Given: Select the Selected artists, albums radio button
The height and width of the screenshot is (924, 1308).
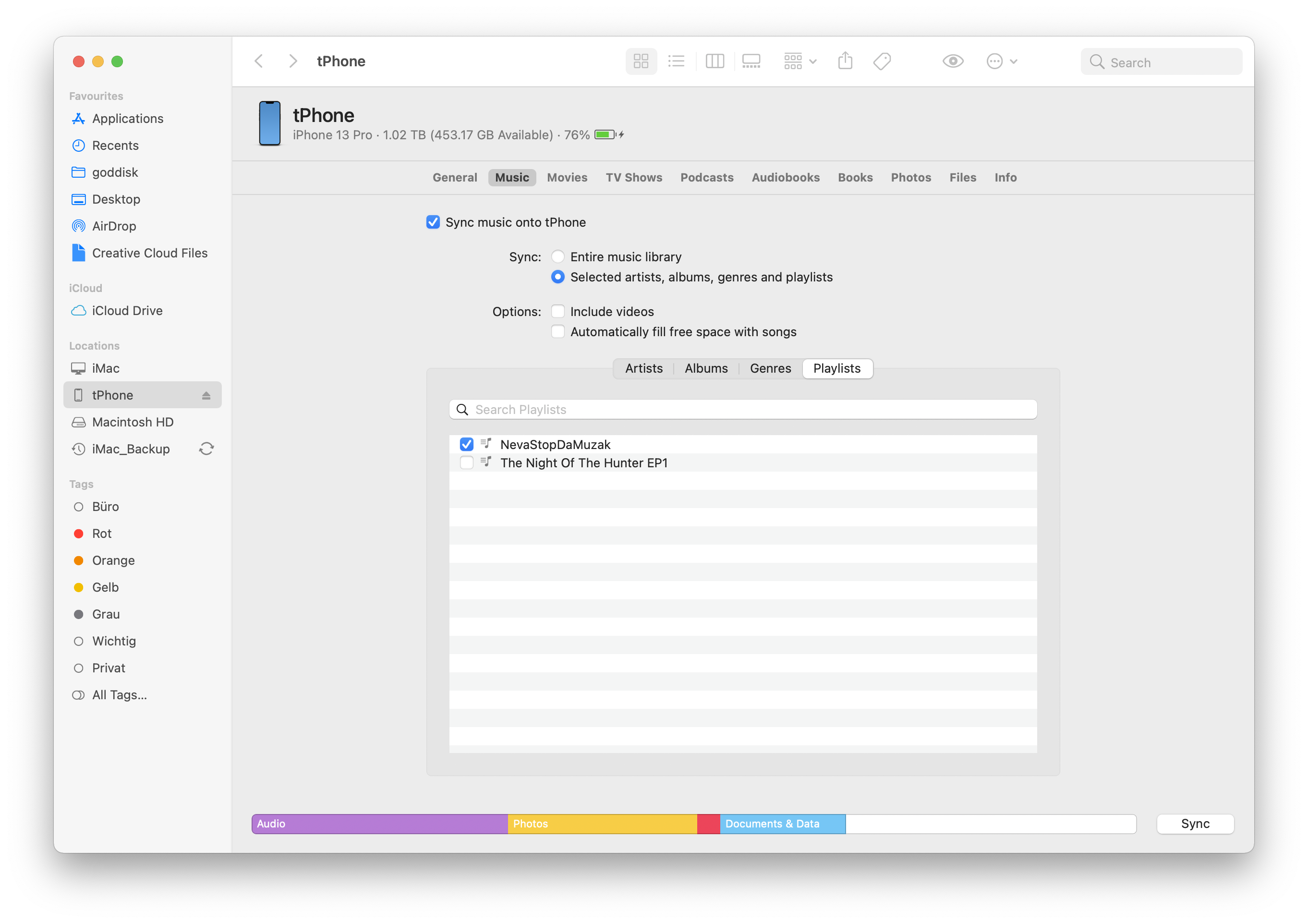Looking at the screenshot, I should [557, 277].
